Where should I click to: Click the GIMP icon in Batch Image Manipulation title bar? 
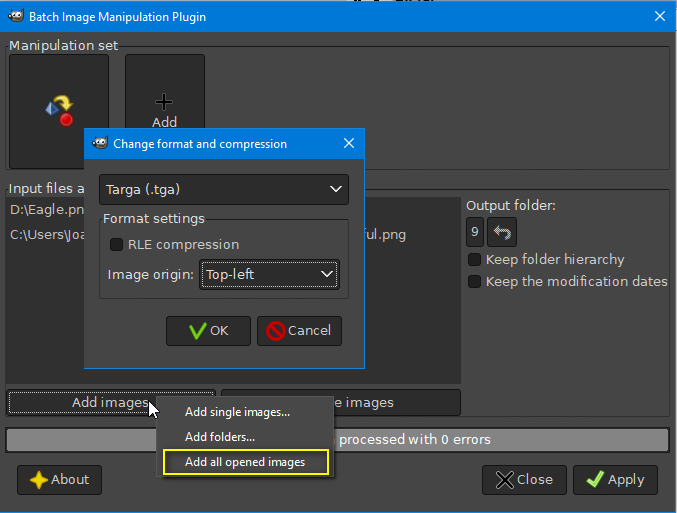coord(16,16)
